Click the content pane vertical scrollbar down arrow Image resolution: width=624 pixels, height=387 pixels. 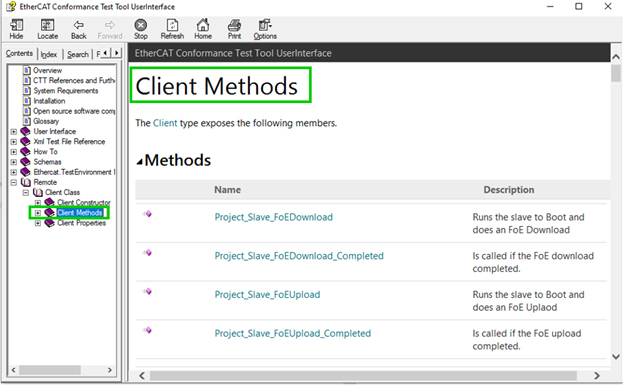point(616,356)
